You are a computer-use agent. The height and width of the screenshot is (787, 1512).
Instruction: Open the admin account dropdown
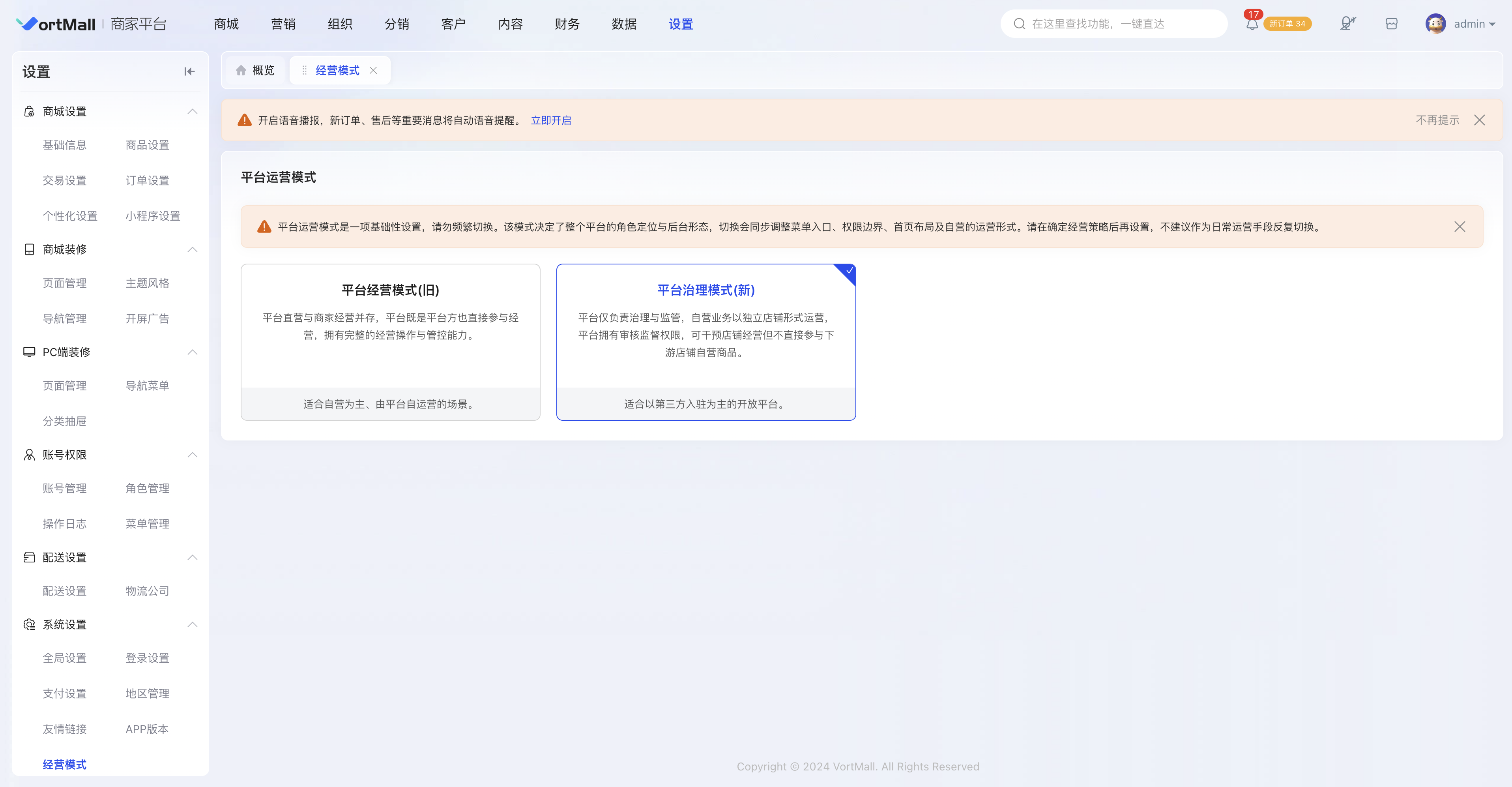point(1475,24)
